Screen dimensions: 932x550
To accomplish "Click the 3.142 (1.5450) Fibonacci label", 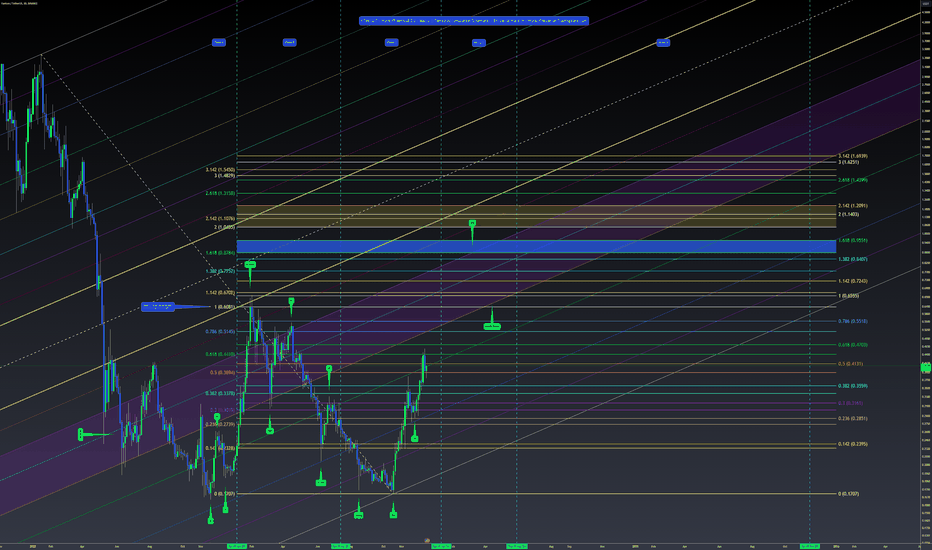I will click(221, 170).
